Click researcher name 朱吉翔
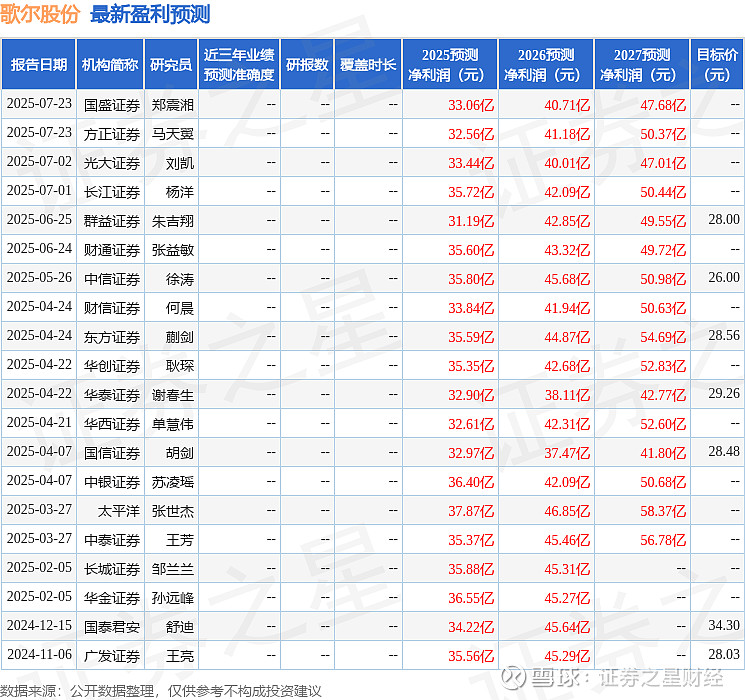 coord(173,221)
